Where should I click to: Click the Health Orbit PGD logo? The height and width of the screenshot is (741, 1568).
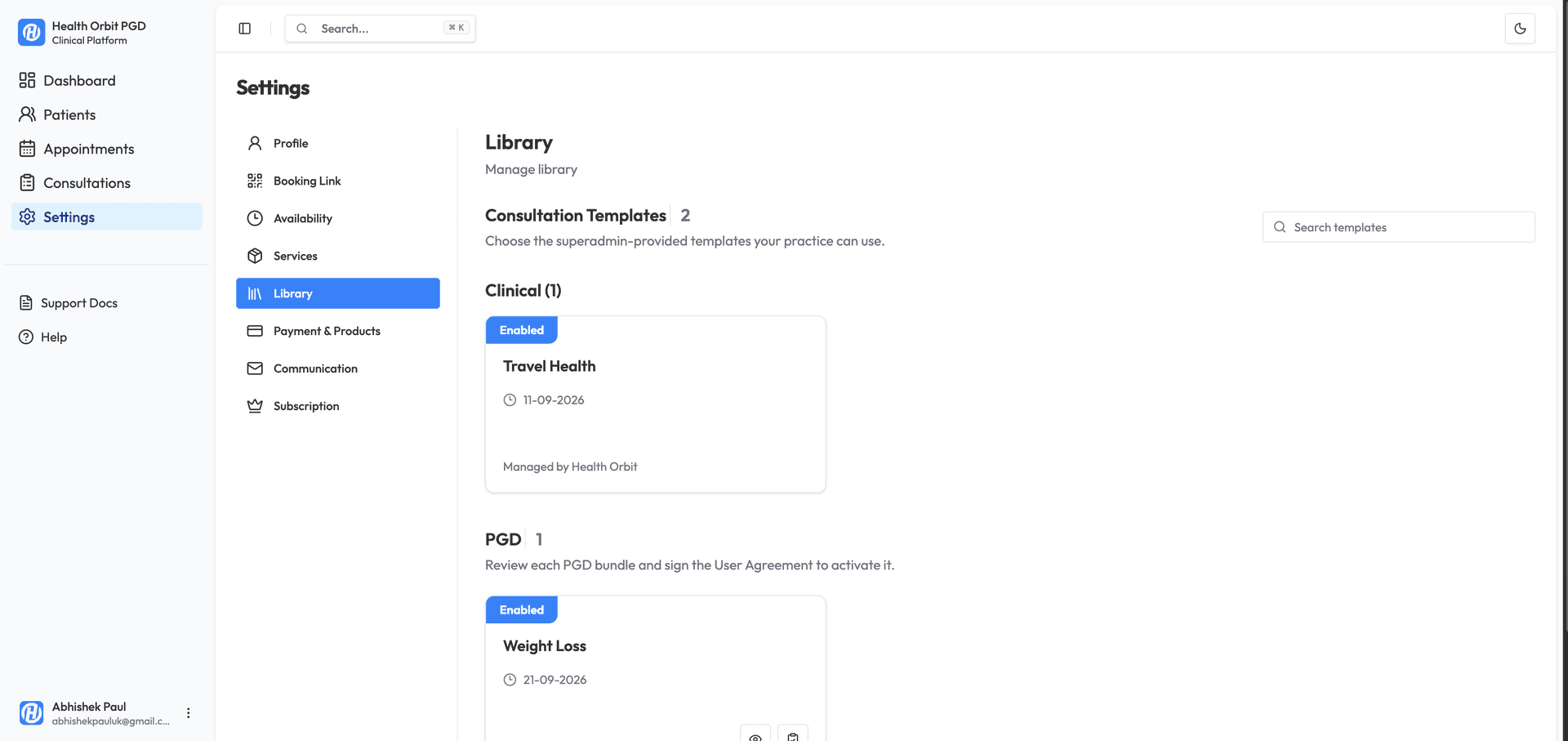click(x=31, y=33)
